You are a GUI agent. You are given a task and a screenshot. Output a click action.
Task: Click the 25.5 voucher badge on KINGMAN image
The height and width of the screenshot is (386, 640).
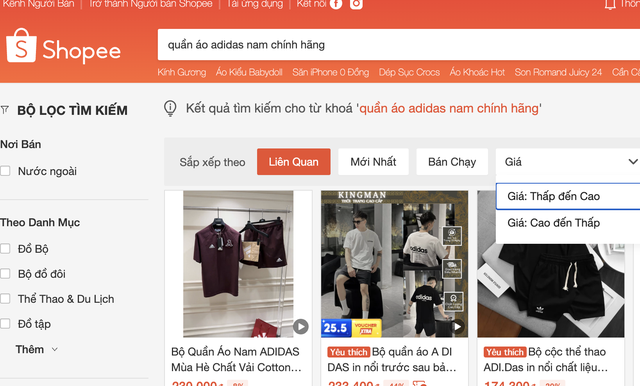pyautogui.click(x=351, y=328)
